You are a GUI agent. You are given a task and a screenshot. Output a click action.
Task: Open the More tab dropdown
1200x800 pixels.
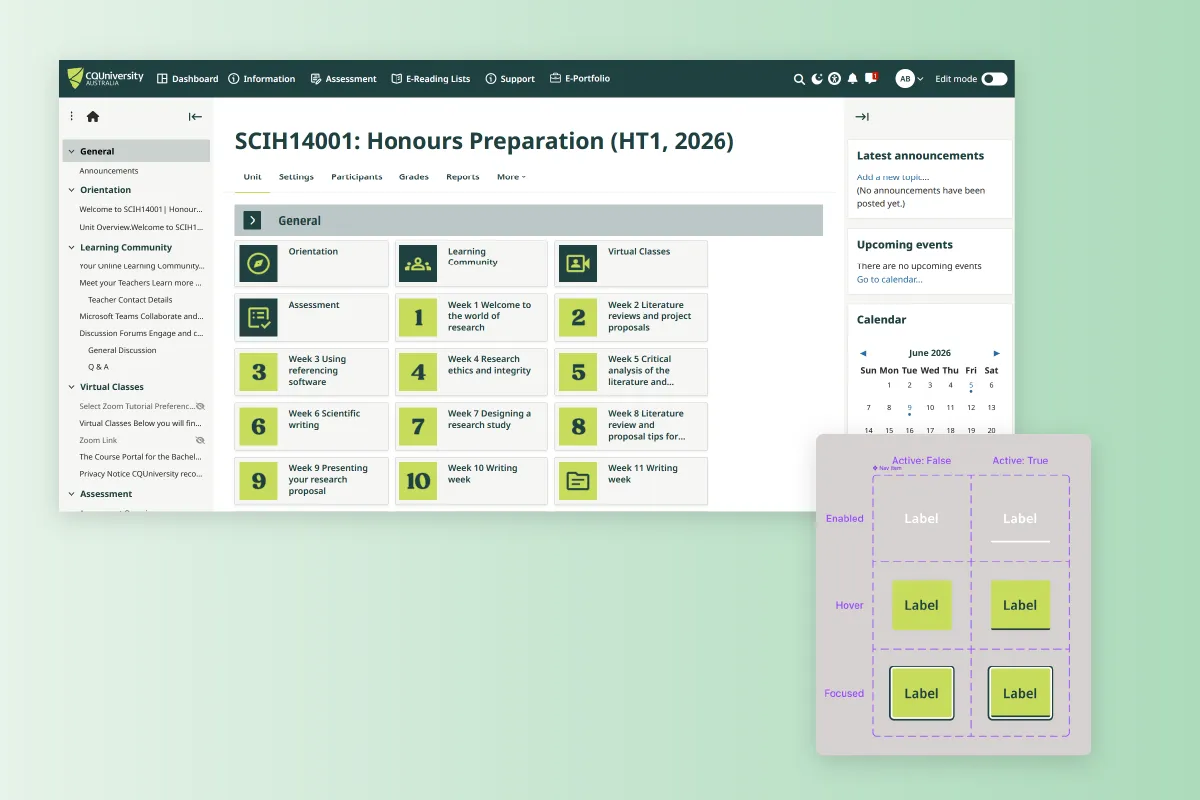pyautogui.click(x=511, y=177)
